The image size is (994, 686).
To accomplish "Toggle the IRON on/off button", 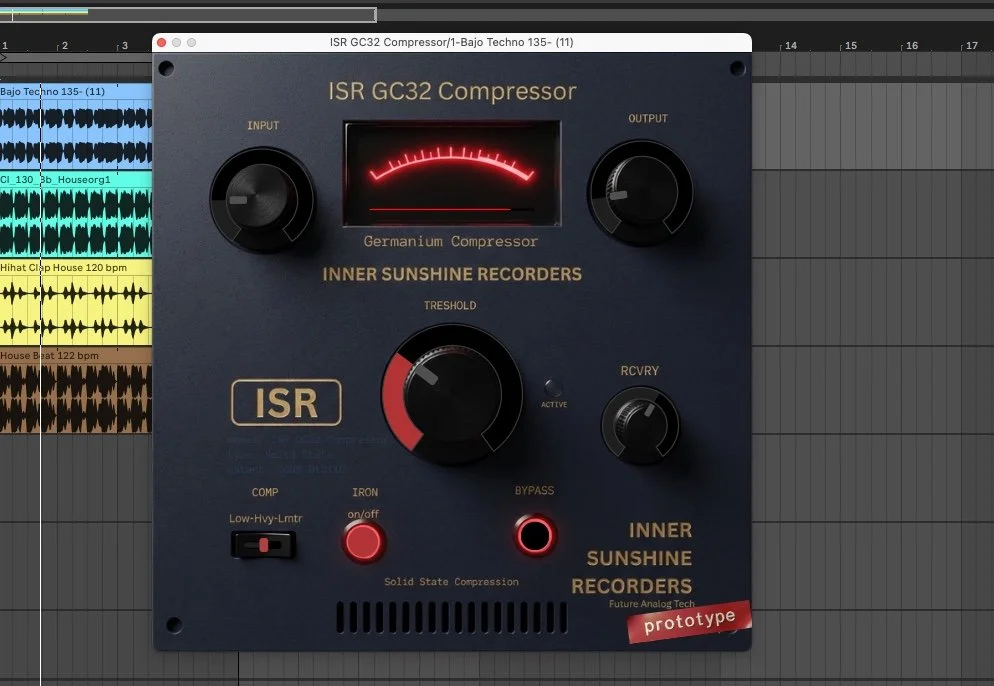I will (363, 543).
